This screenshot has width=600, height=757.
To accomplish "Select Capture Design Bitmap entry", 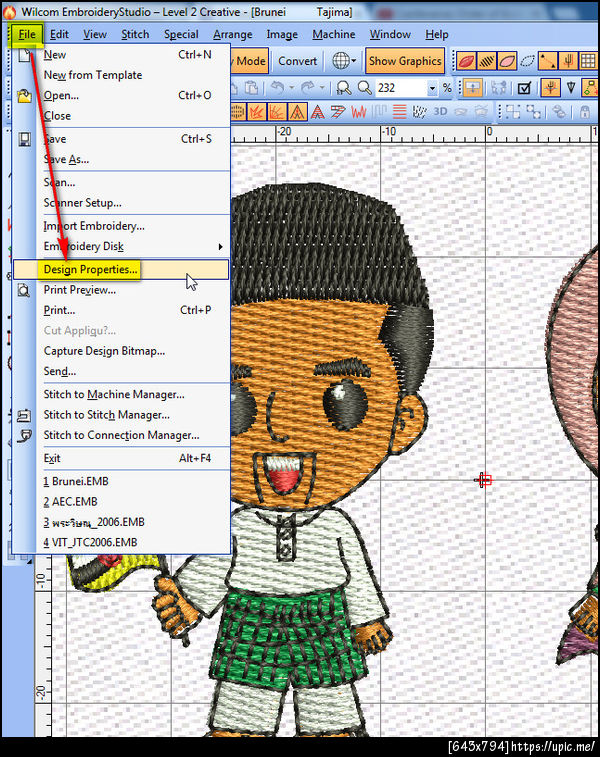I will [x=121, y=351].
